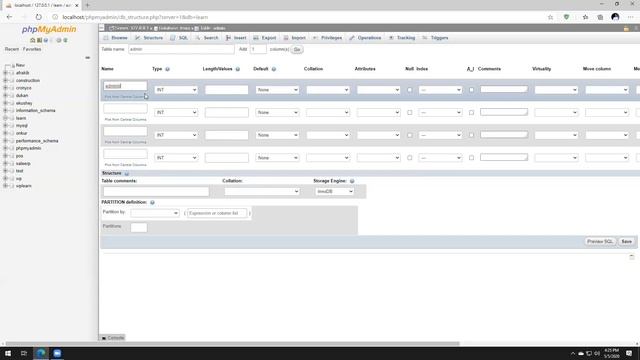Image resolution: width=640 pixels, height=360 pixels.
Task: Click the browser back arrow
Action: 9,17
